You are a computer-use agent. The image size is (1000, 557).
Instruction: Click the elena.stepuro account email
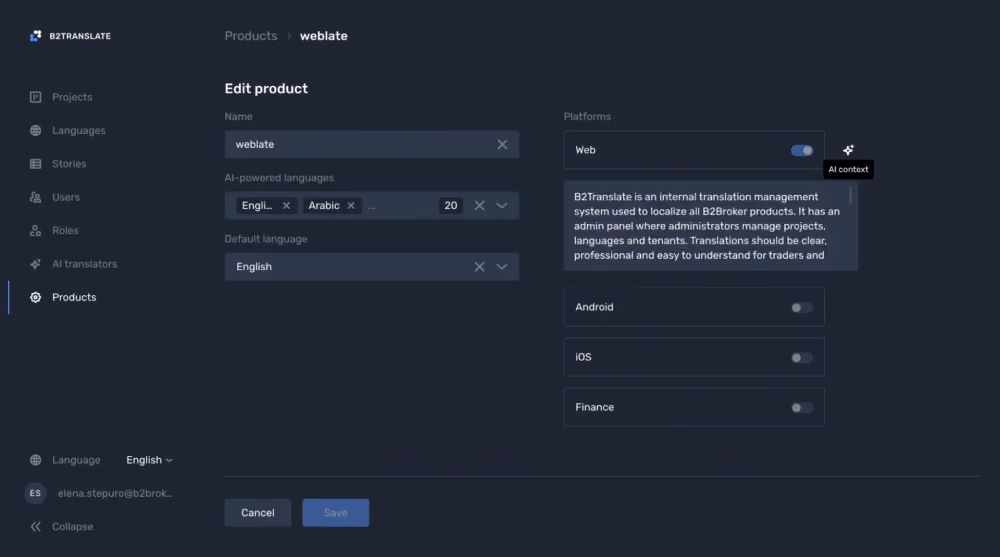[115, 493]
